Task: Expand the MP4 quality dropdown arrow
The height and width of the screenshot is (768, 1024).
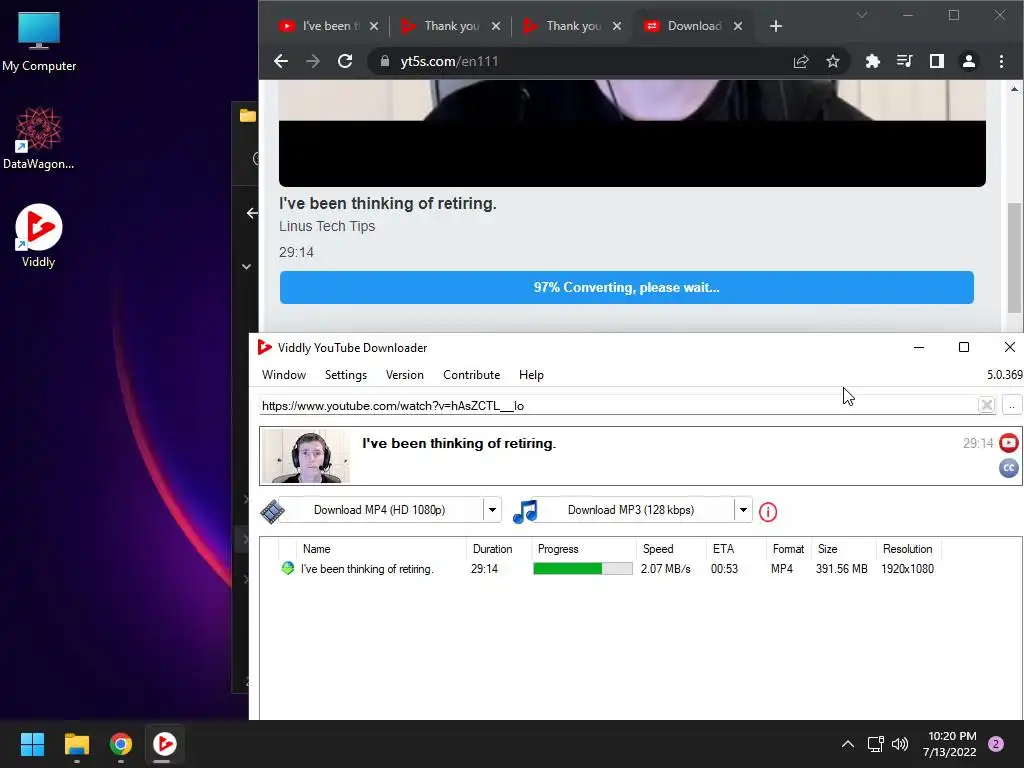Action: [492, 510]
